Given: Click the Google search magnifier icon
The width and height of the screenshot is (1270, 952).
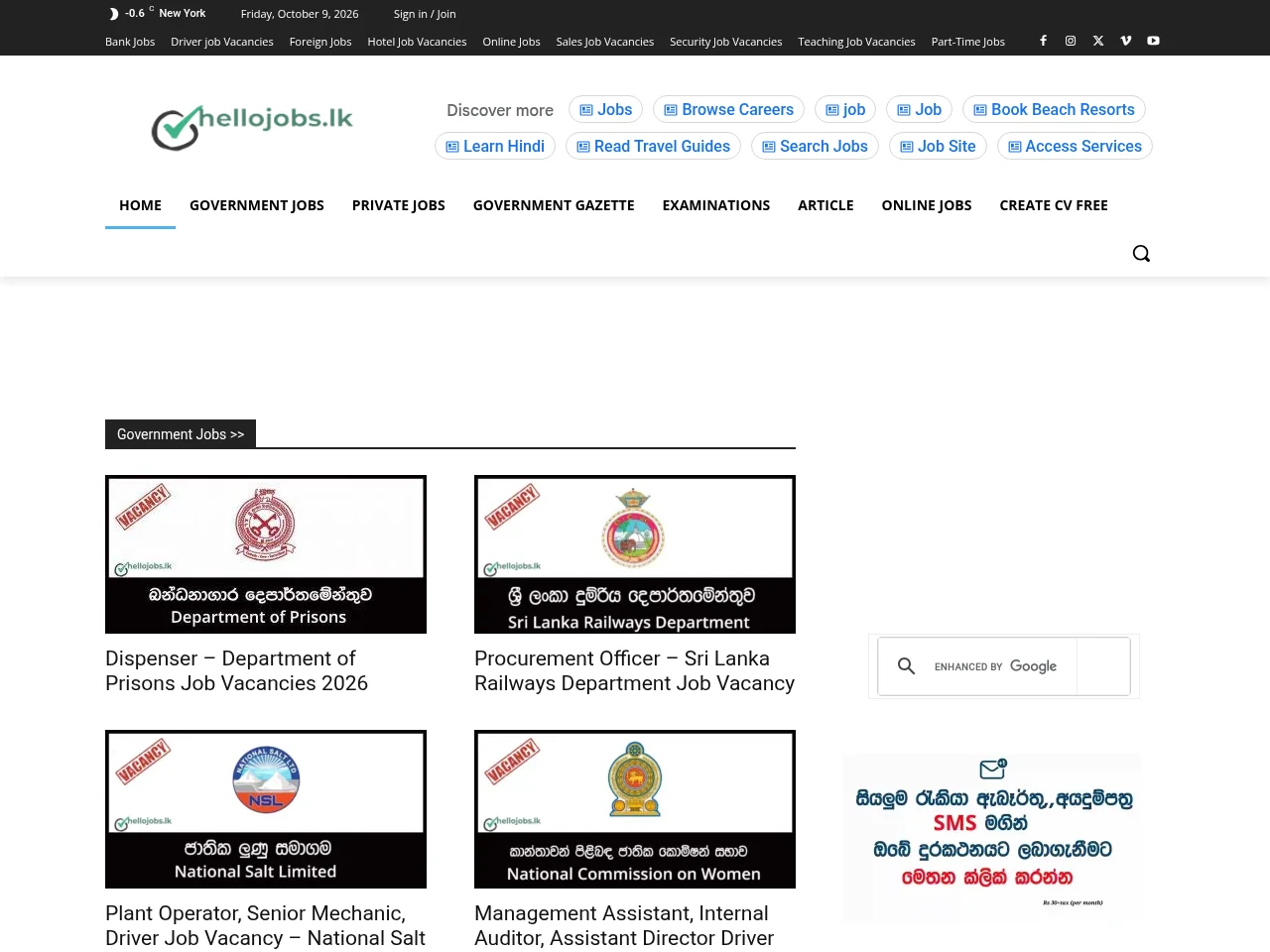Looking at the screenshot, I should 906,666.
